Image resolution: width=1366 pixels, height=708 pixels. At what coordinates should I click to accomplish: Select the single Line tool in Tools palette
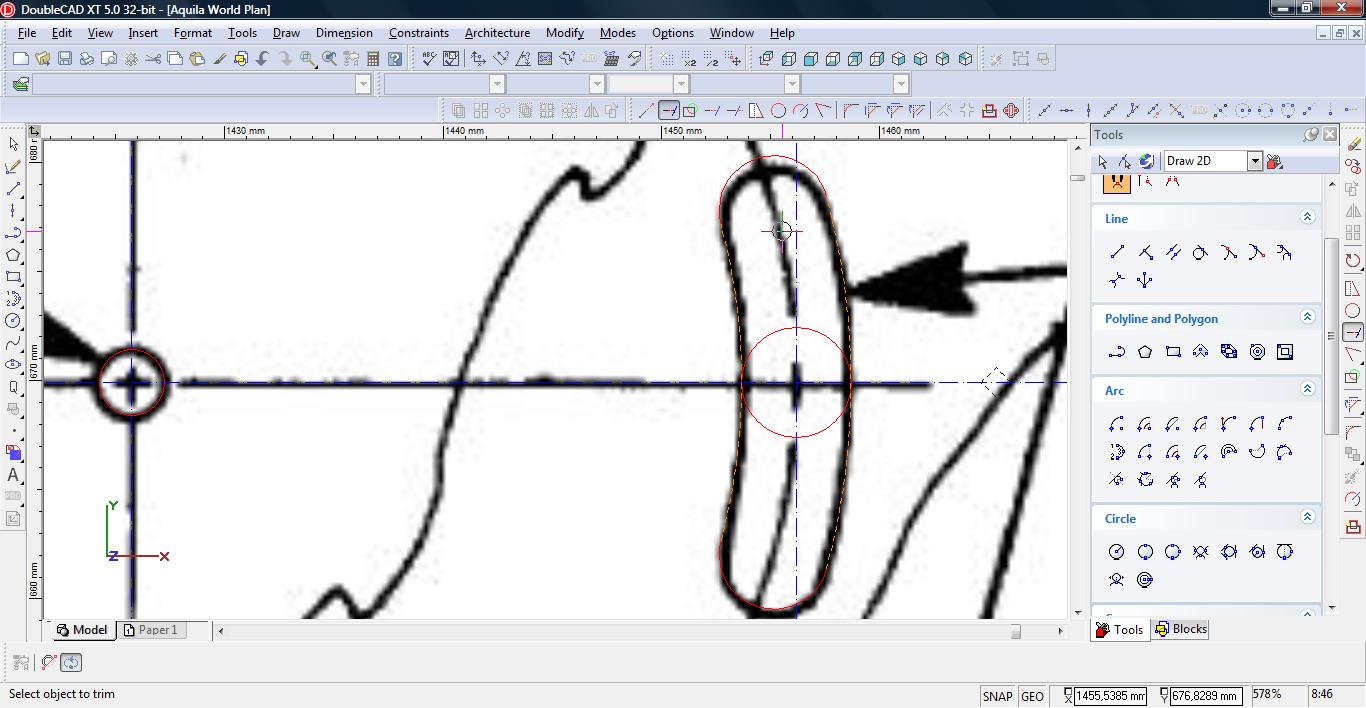tap(1117, 252)
